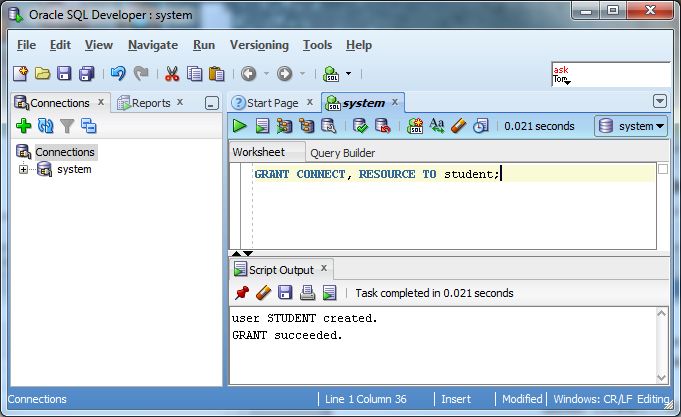Click the schema browser icon in Connections
This screenshot has width=681, height=417.
(89, 126)
